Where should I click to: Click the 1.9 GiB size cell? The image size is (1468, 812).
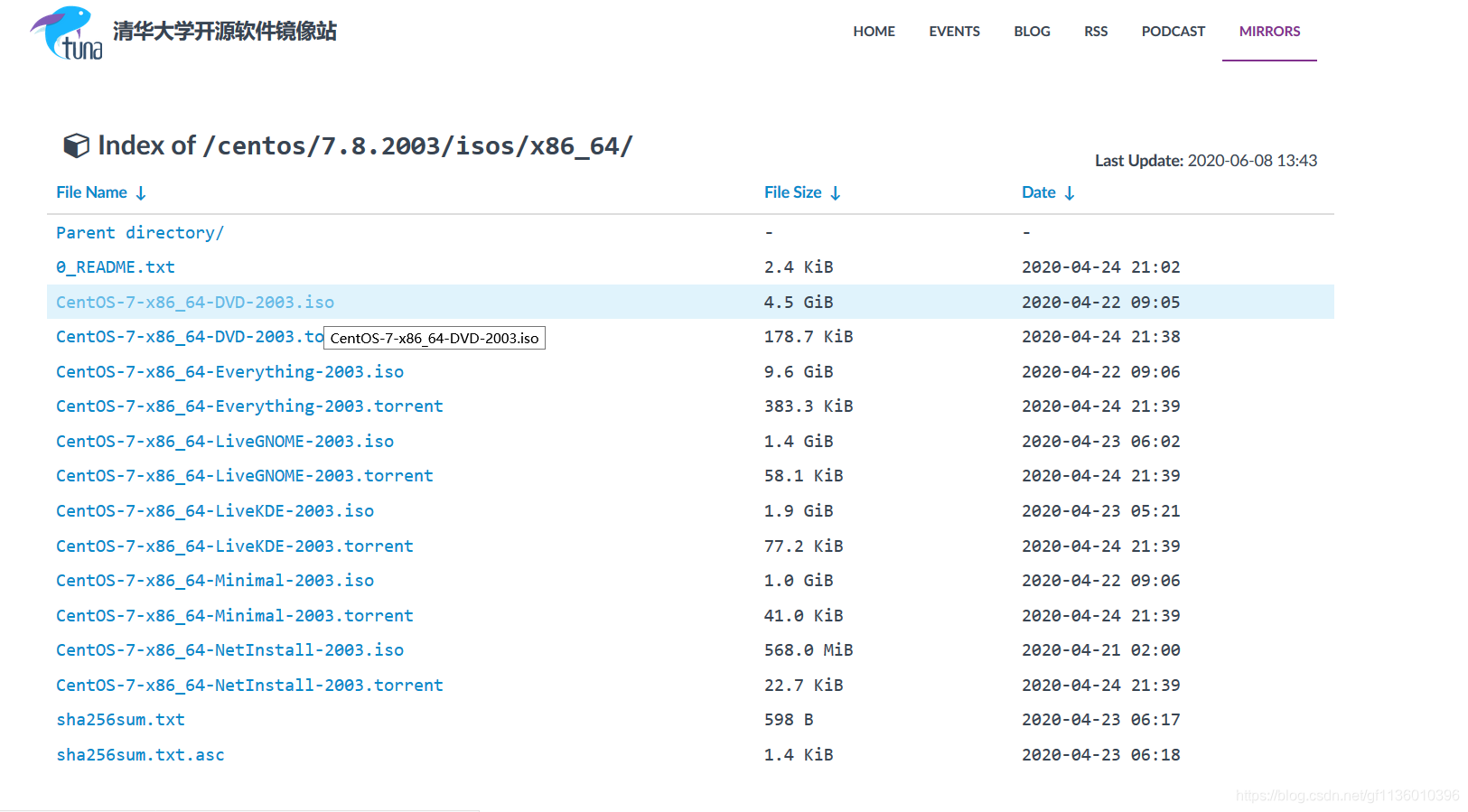[799, 511]
